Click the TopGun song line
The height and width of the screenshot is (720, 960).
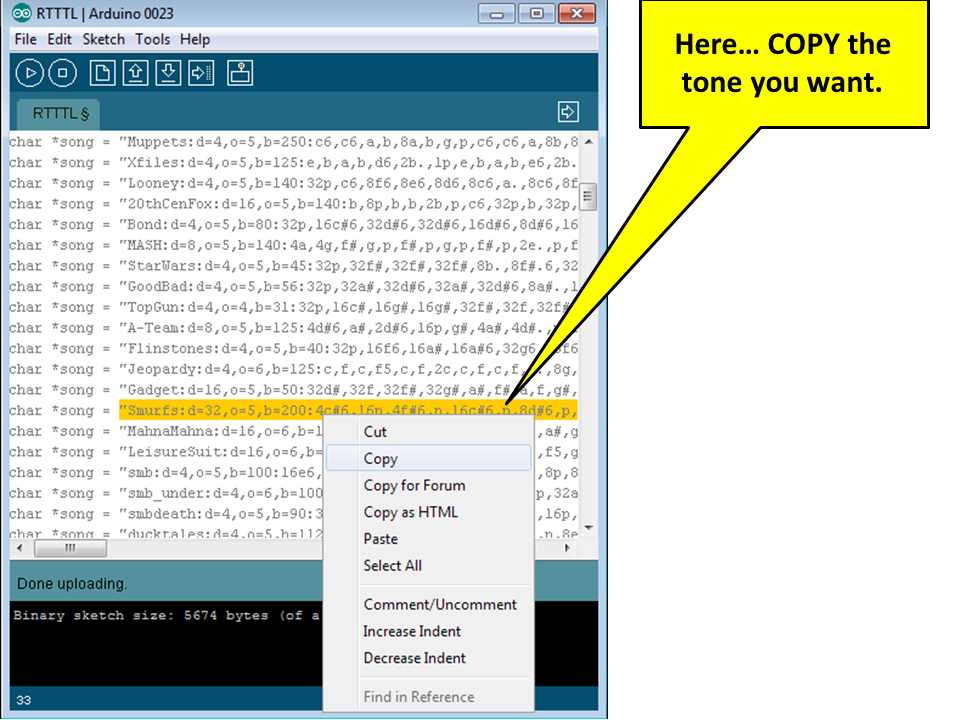pos(293,307)
